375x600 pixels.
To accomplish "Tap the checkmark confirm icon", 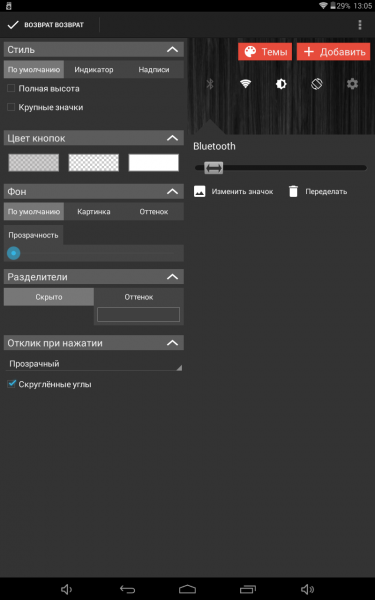I will click(13, 25).
